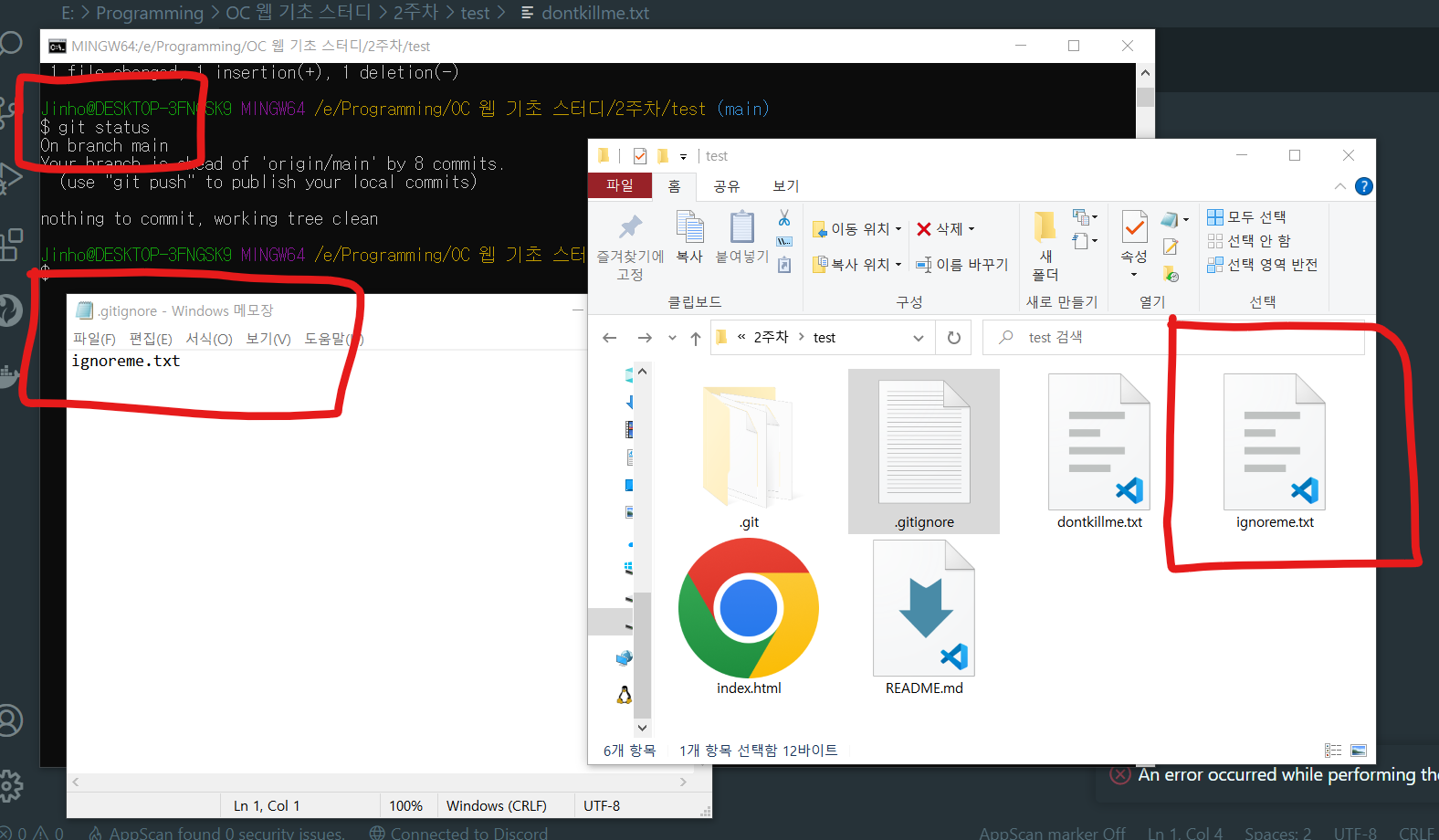1439x840 pixels.
Task: Switch to View (보기) ribbon tab
Action: tap(786, 186)
